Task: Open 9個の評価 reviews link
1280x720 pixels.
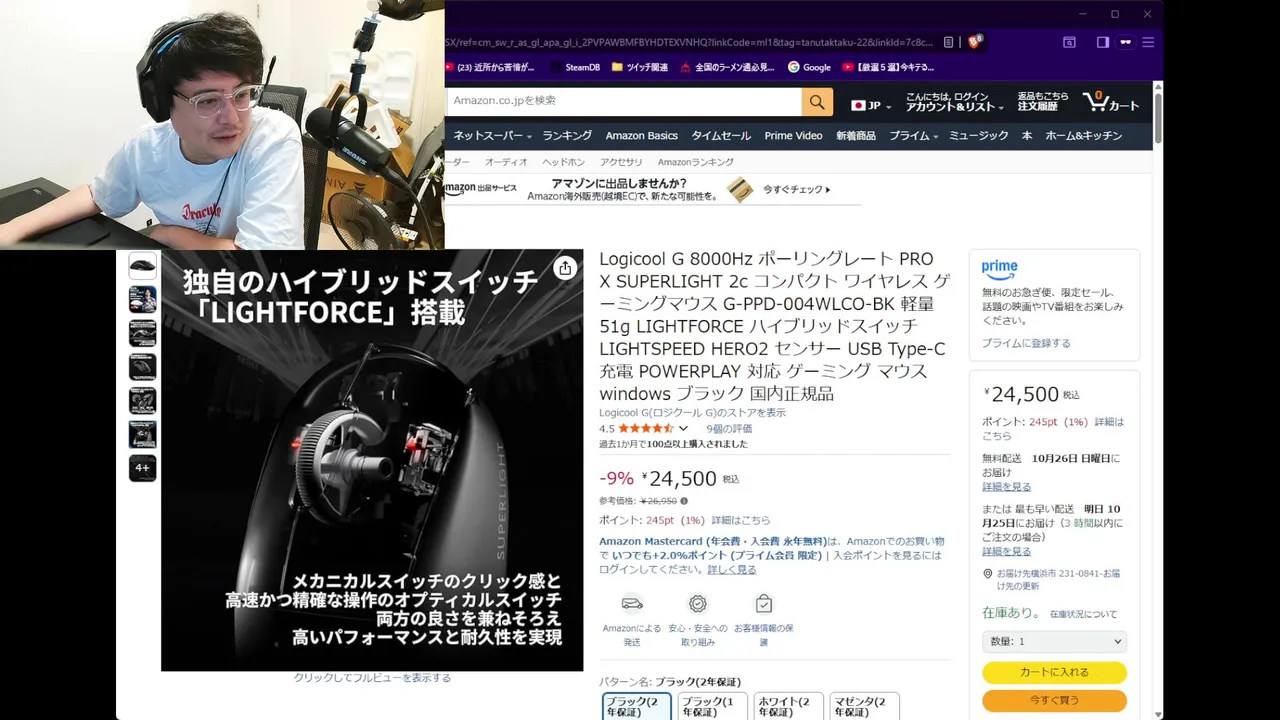Action: tap(729, 428)
